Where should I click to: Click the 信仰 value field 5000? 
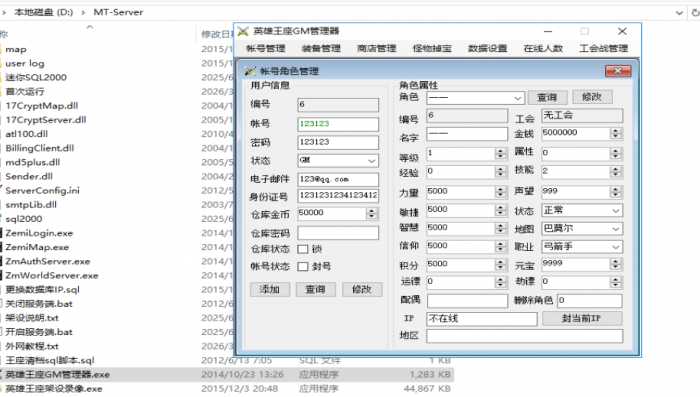point(461,247)
